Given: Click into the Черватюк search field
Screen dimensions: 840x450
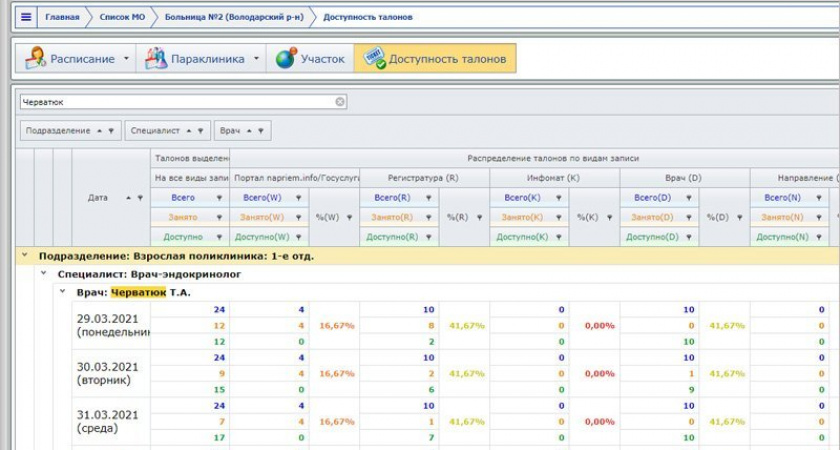Looking at the screenshot, I should coord(175,102).
